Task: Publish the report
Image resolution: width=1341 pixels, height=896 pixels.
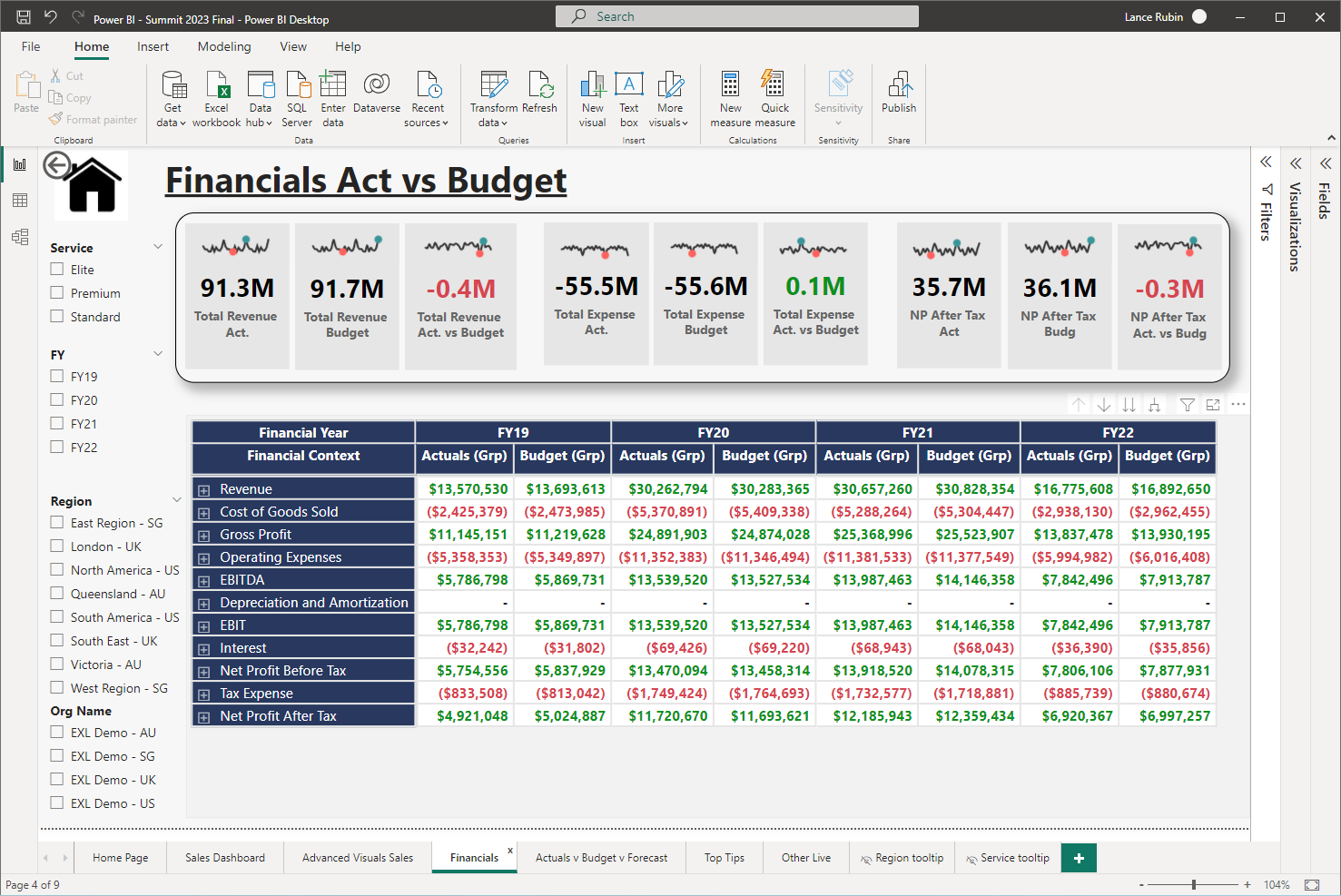Action: [x=899, y=93]
